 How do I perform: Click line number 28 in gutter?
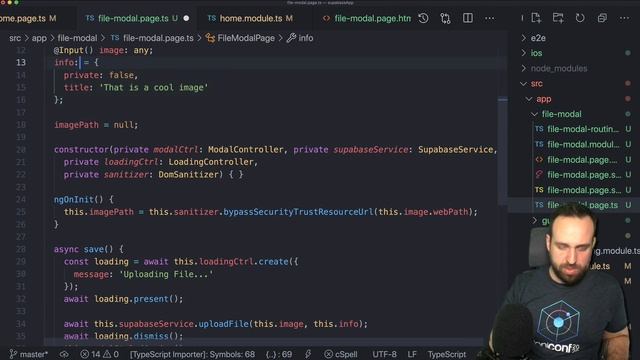tap(21, 249)
